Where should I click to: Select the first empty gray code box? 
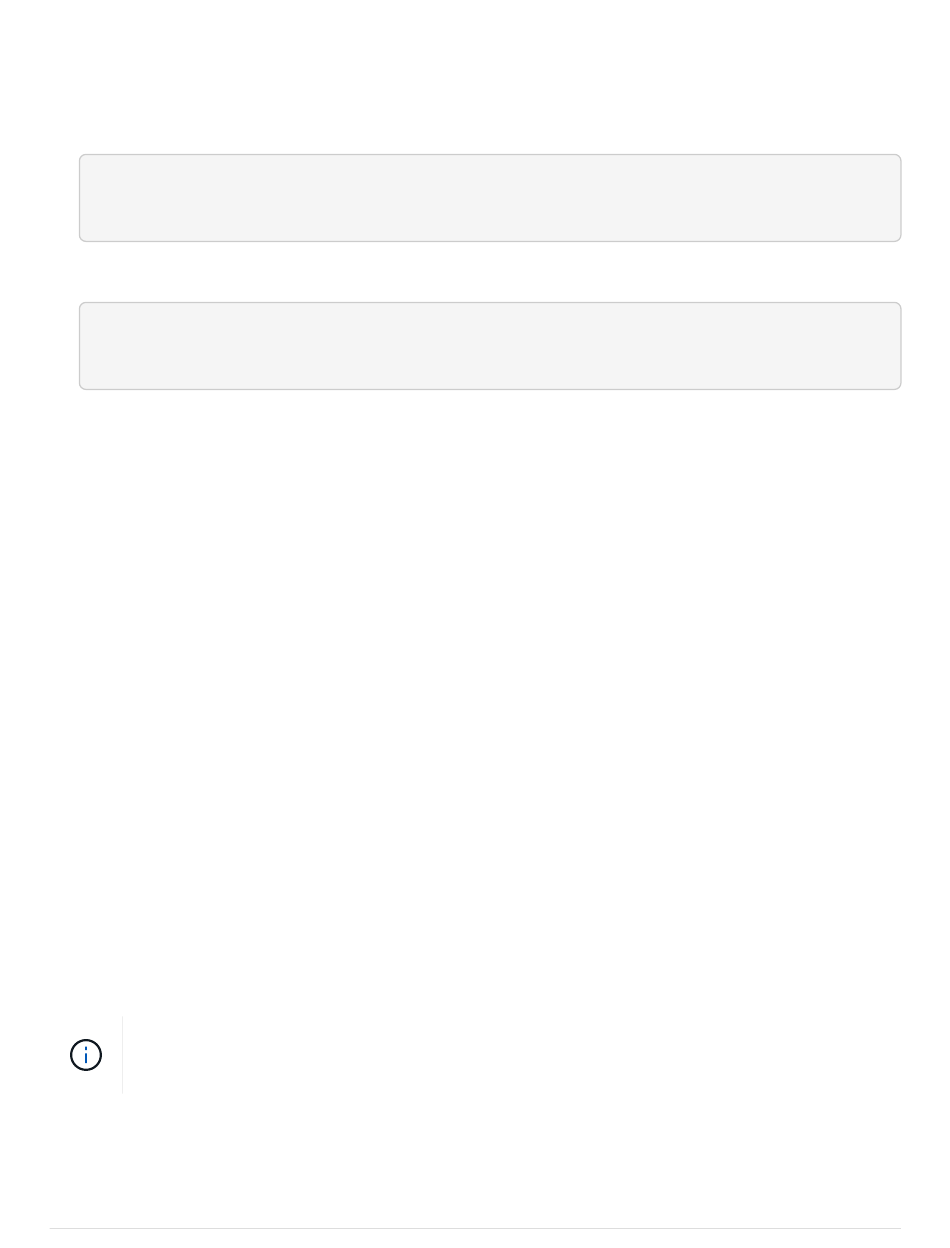click(490, 198)
